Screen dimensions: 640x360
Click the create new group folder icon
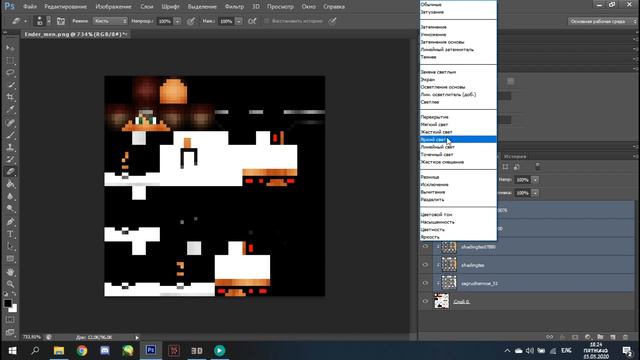point(600,337)
